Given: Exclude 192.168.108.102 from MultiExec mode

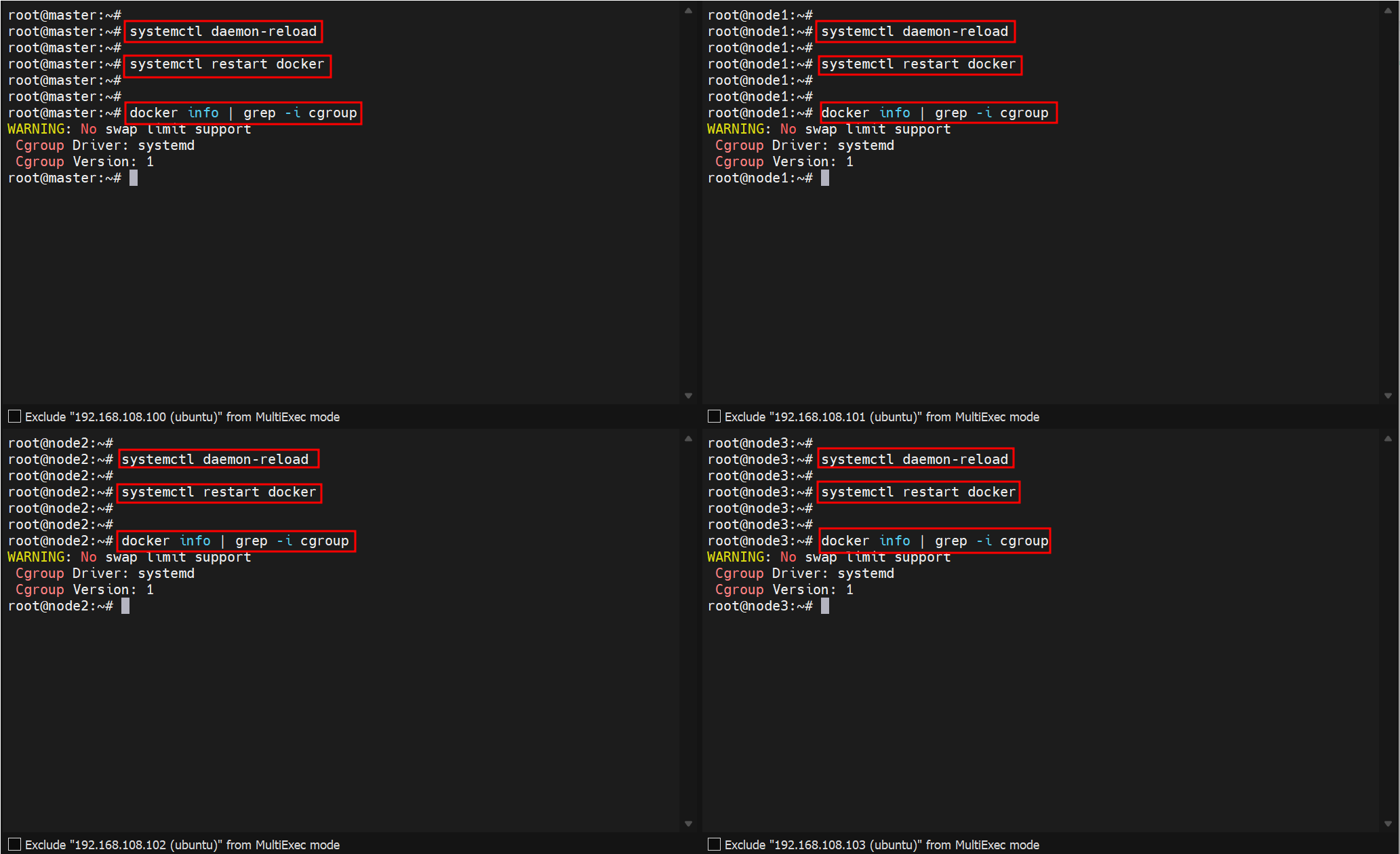Looking at the screenshot, I should coord(14,845).
